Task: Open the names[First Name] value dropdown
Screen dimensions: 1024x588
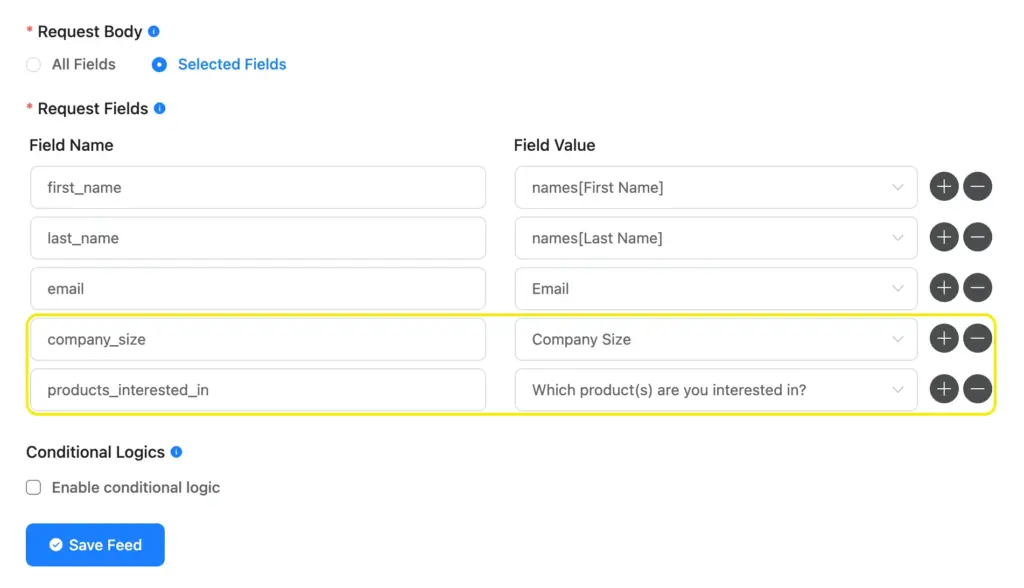Action: tap(716, 188)
